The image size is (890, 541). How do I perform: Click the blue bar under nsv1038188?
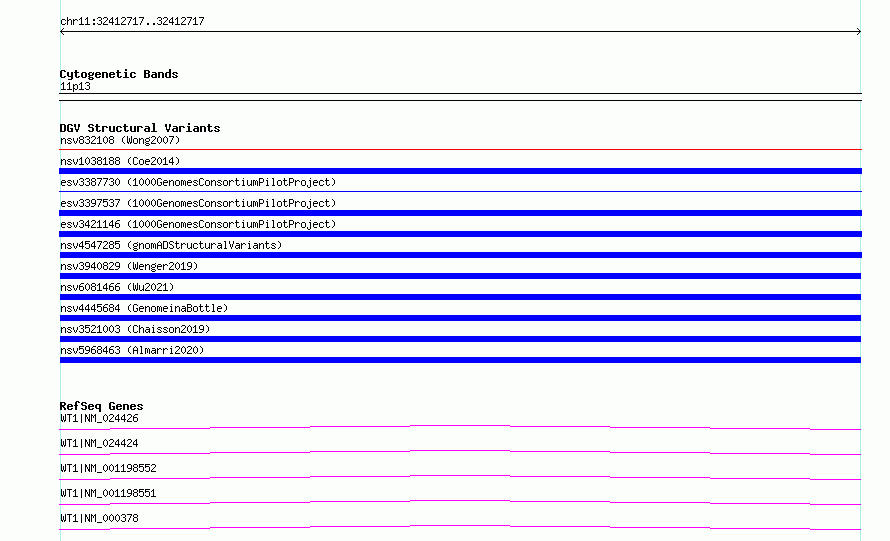[x=460, y=171]
